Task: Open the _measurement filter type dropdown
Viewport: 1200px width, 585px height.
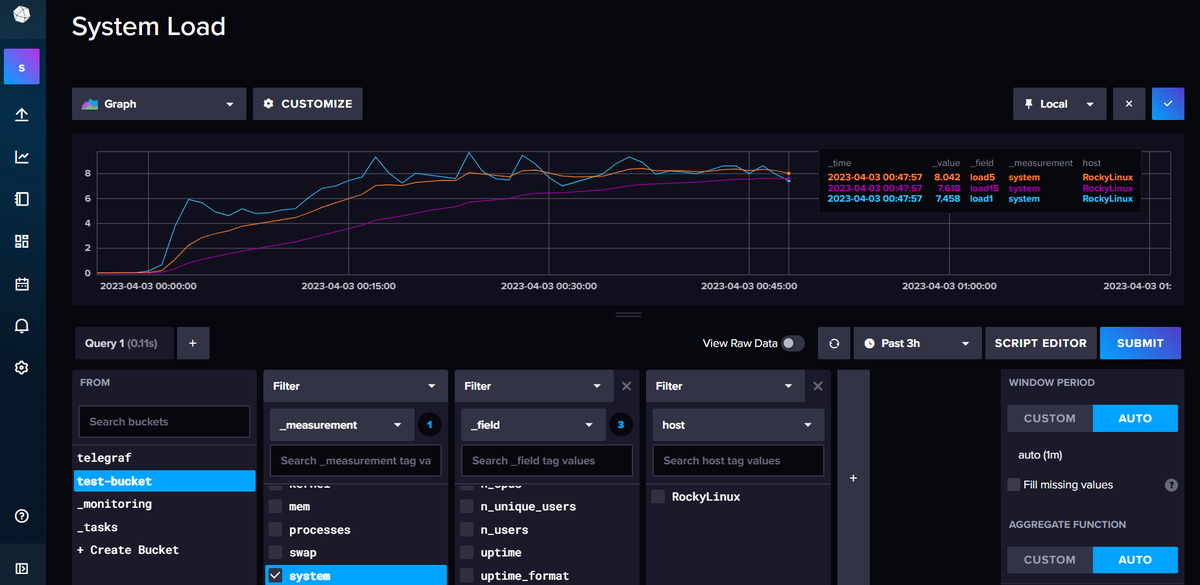Action: pos(341,424)
